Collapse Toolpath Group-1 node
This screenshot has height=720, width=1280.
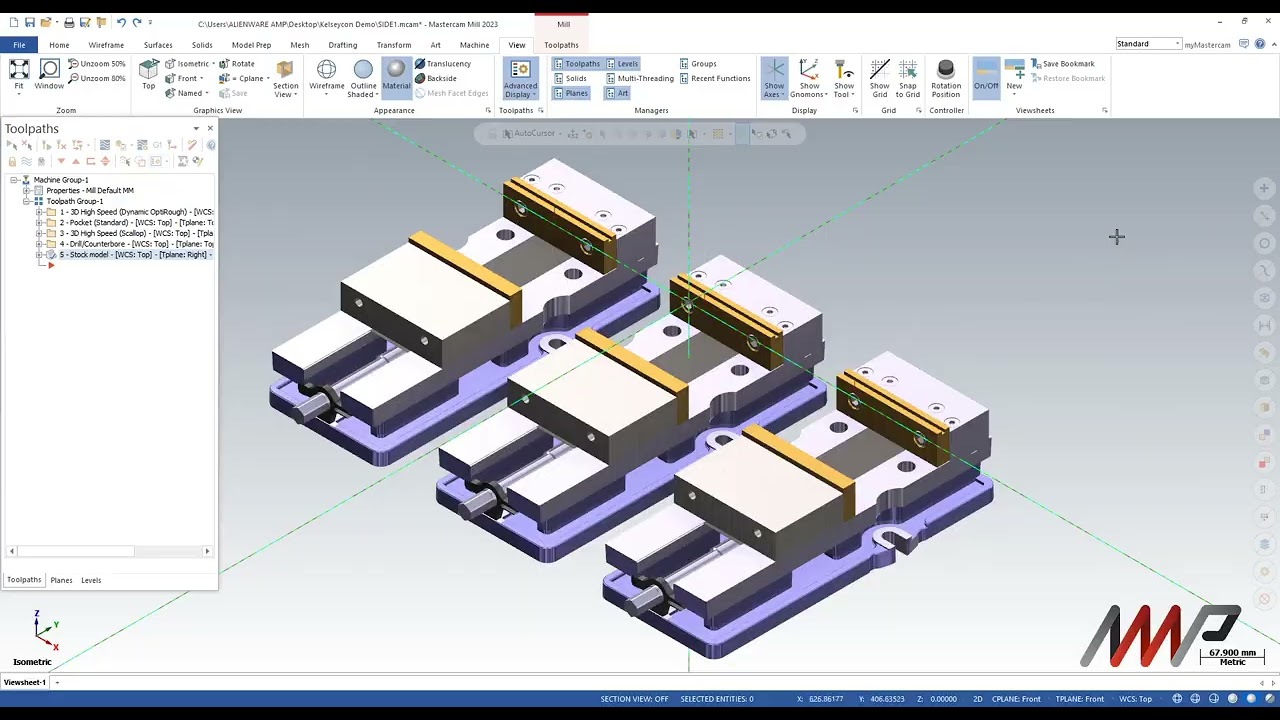coord(26,201)
